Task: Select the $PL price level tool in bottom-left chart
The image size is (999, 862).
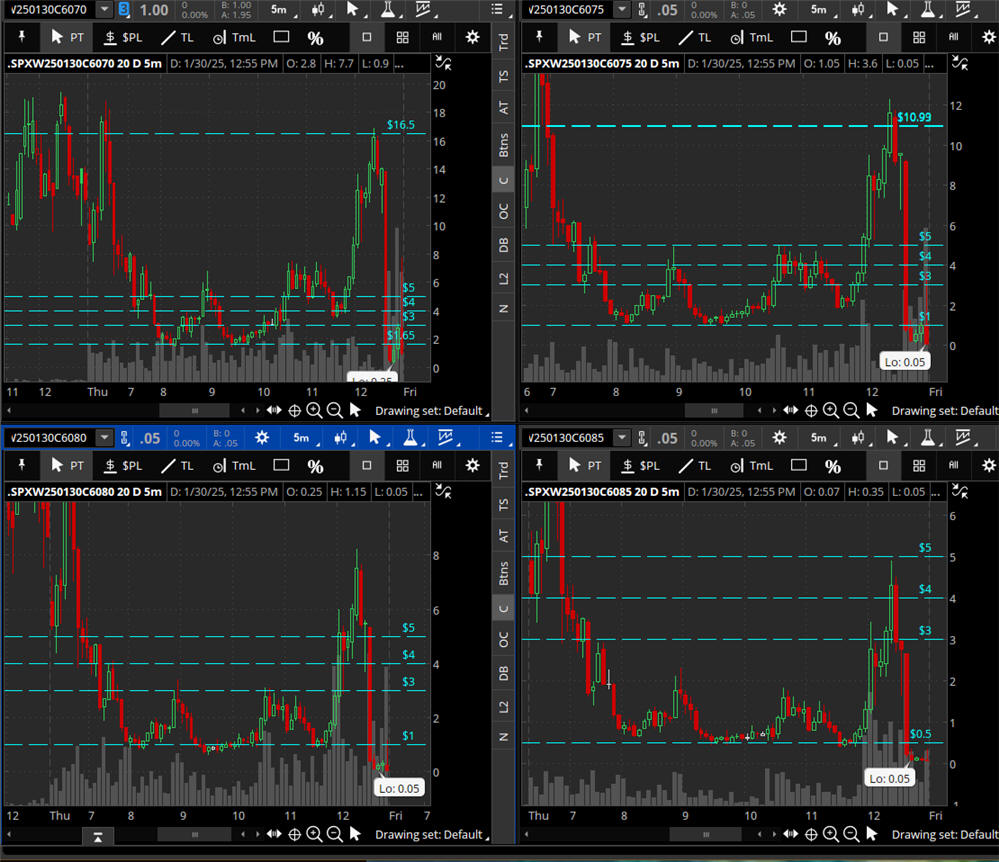Action: [122, 466]
